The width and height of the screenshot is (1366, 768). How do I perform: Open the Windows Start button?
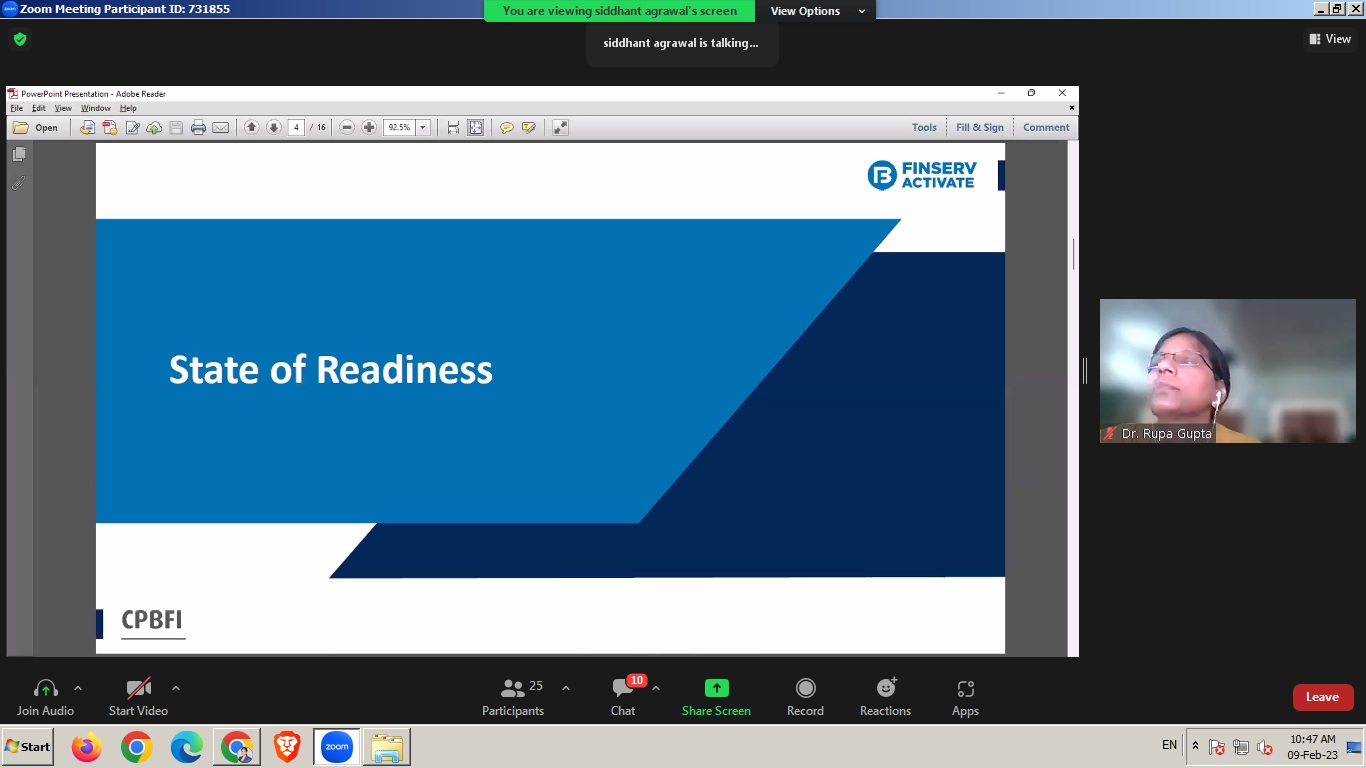point(28,747)
